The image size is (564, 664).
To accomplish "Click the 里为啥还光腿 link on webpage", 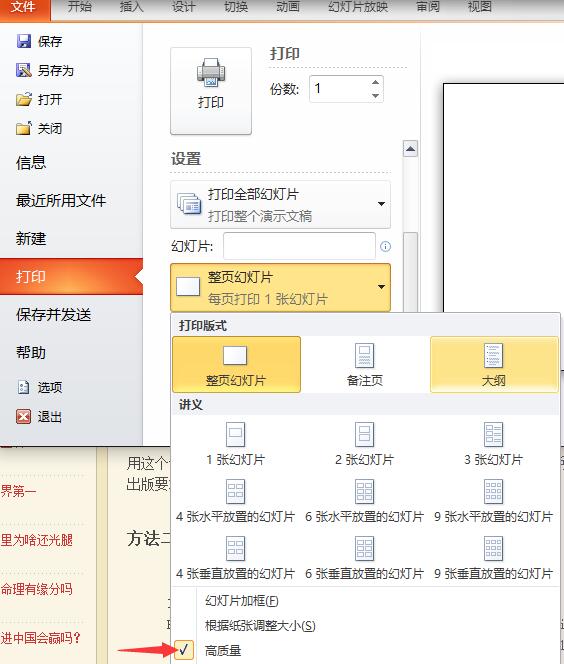I will [x=36, y=540].
